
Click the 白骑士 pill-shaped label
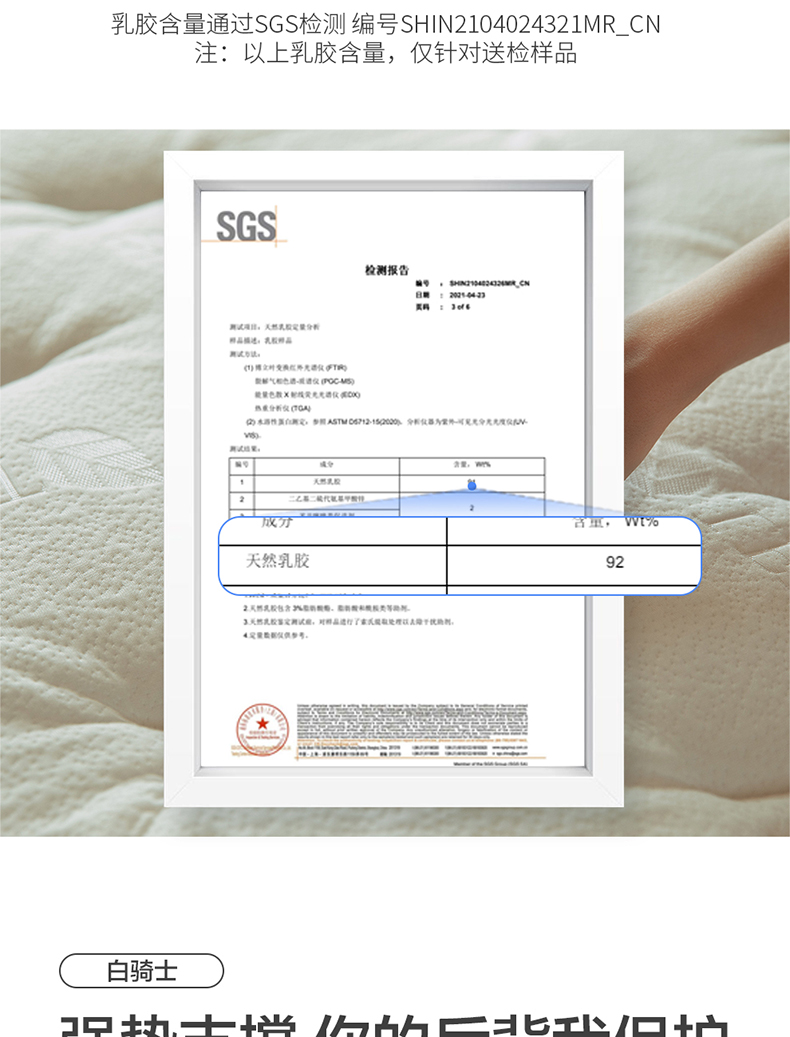[x=141, y=970]
